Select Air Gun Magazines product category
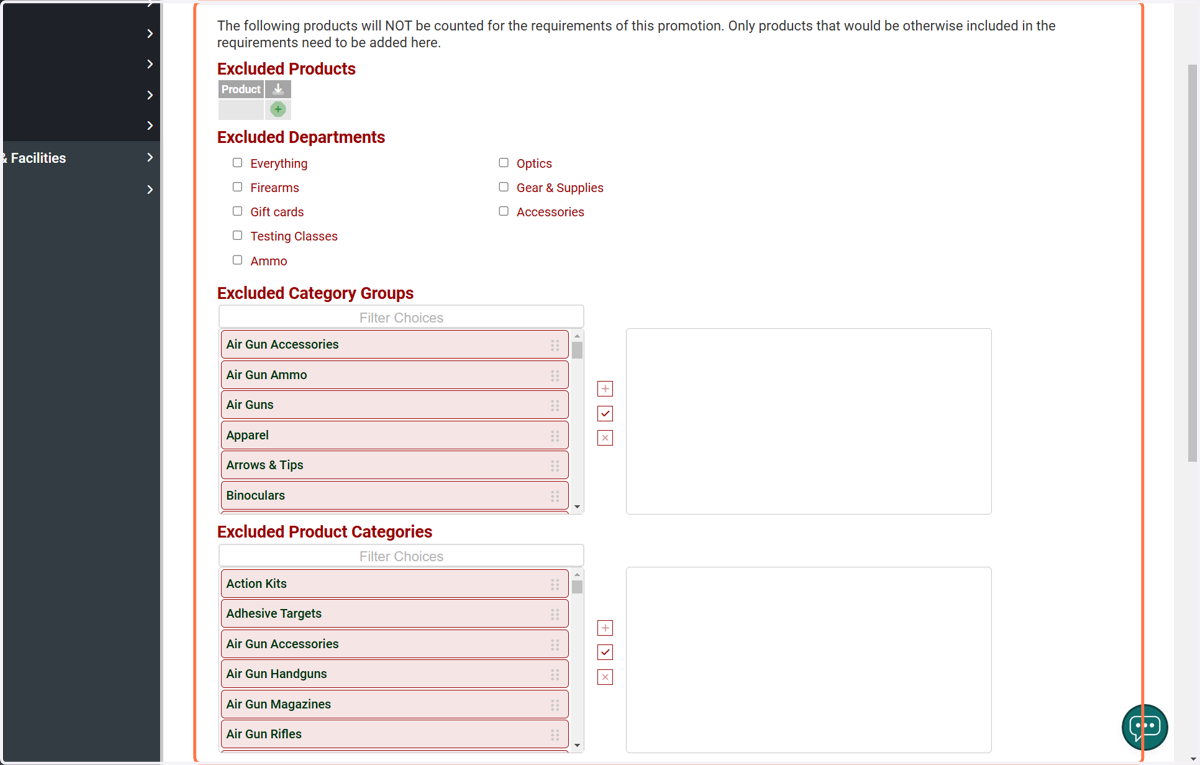This screenshot has width=1200, height=765. (x=394, y=704)
